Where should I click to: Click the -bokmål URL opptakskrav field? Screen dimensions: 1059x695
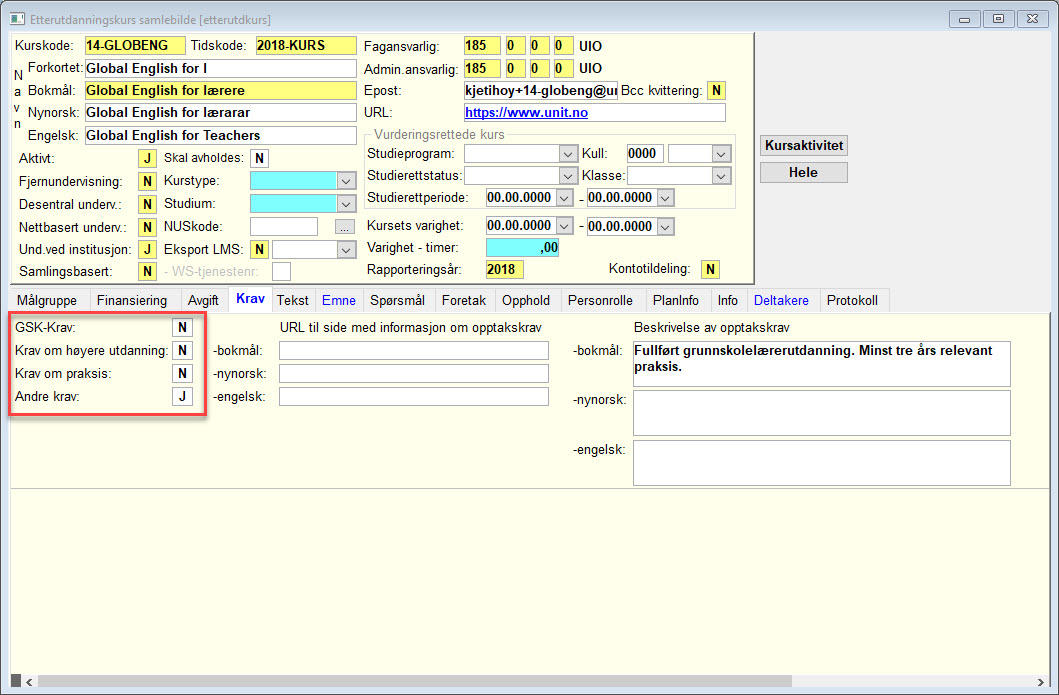click(x=414, y=351)
